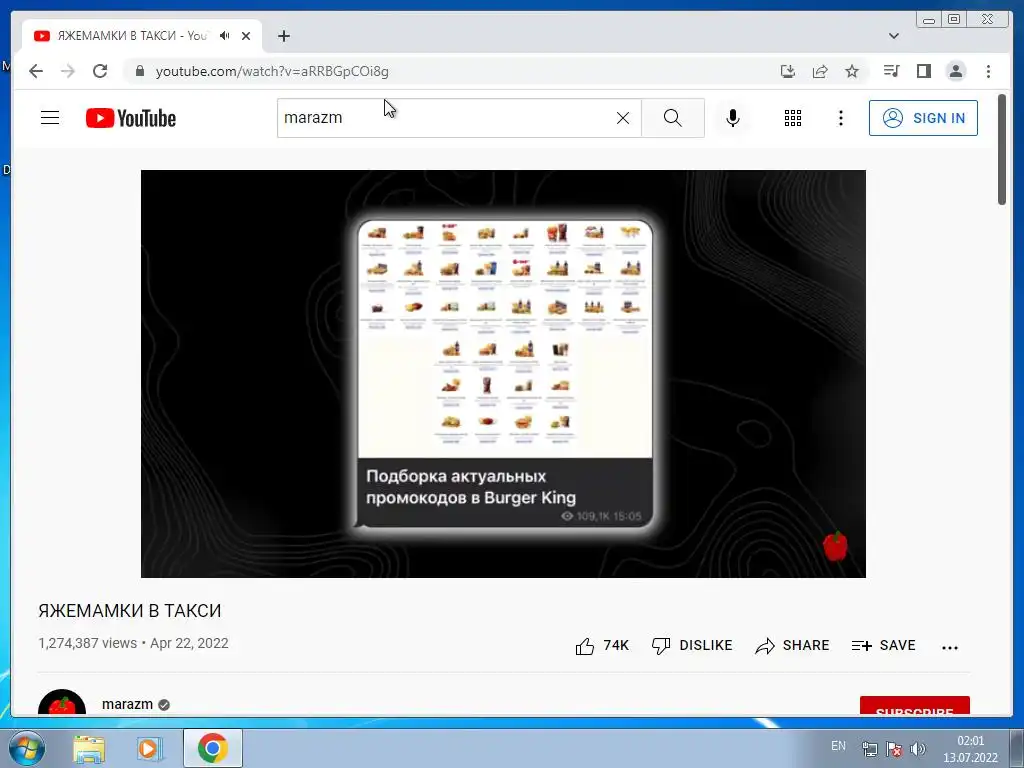Open Chrome three-dot menu
Image resolution: width=1024 pixels, height=768 pixels.
(988, 71)
